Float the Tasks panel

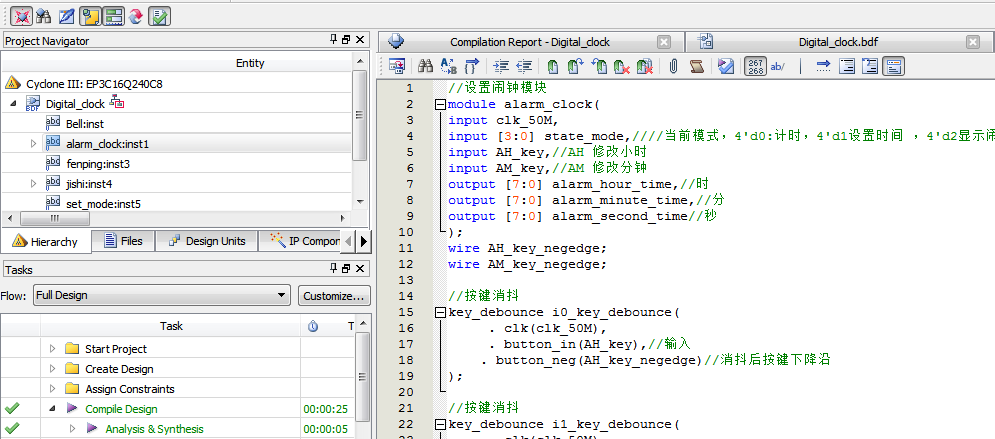[x=346, y=269]
